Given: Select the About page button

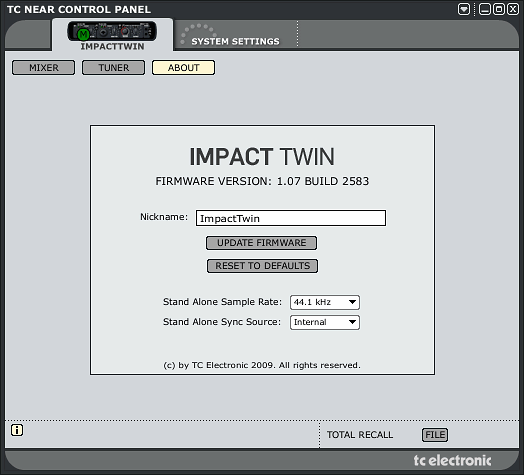Looking at the screenshot, I should tap(183, 68).
